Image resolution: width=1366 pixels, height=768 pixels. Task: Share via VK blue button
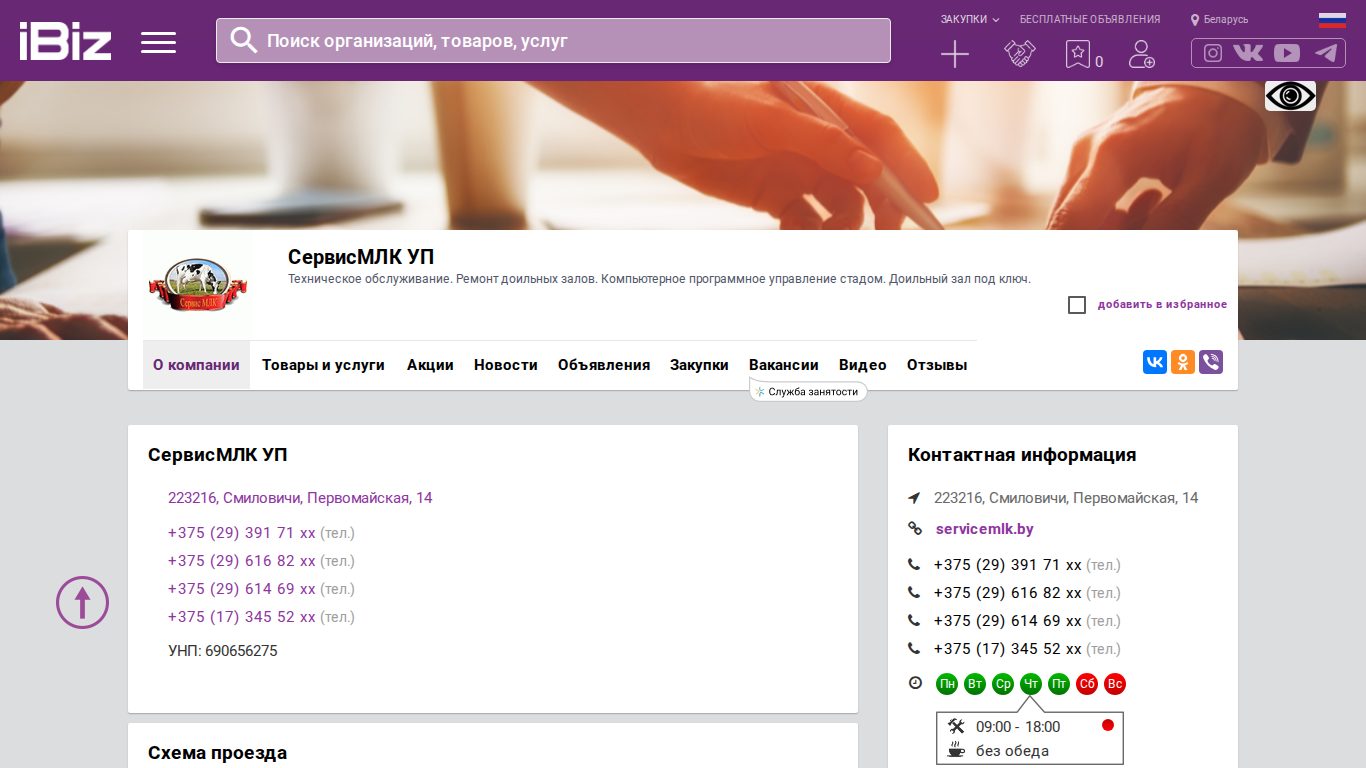click(1155, 362)
